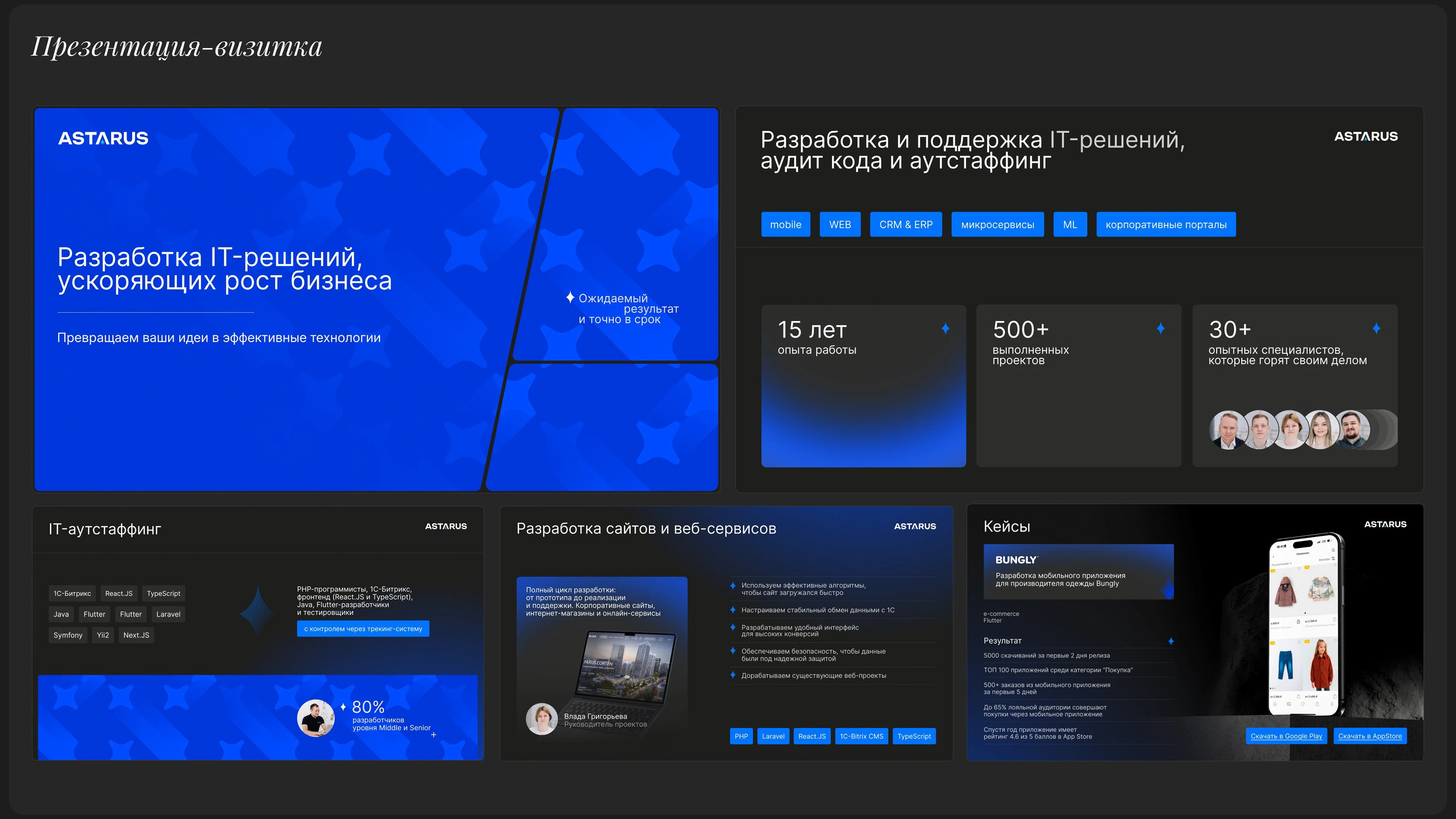Click the Next.JS skill chip

(136, 635)
